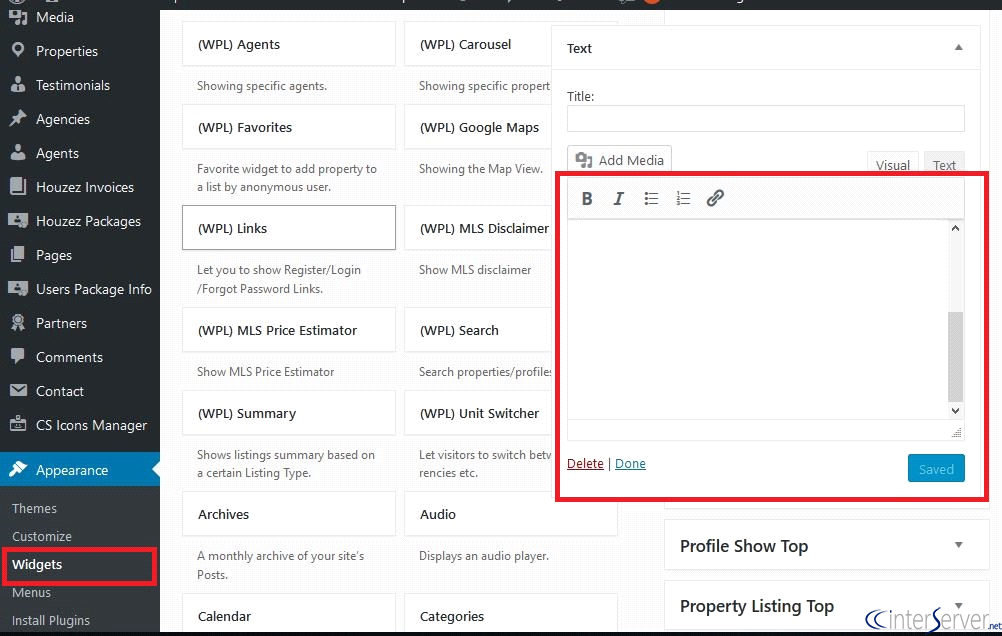Click the insert link icon
1002x636 pixels.
(715, 198)
